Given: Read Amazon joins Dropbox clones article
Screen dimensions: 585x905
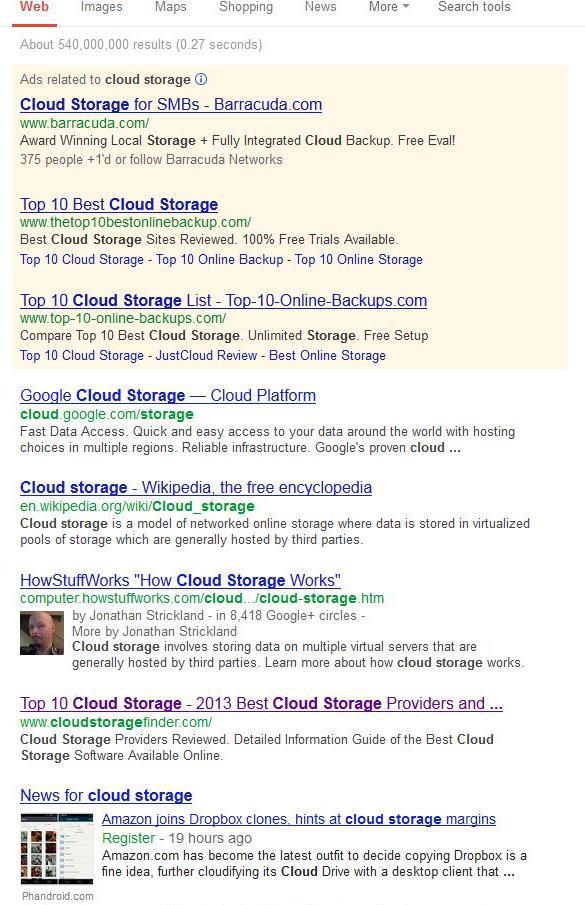Looking at the screenshot, I should tap(299, 820).
